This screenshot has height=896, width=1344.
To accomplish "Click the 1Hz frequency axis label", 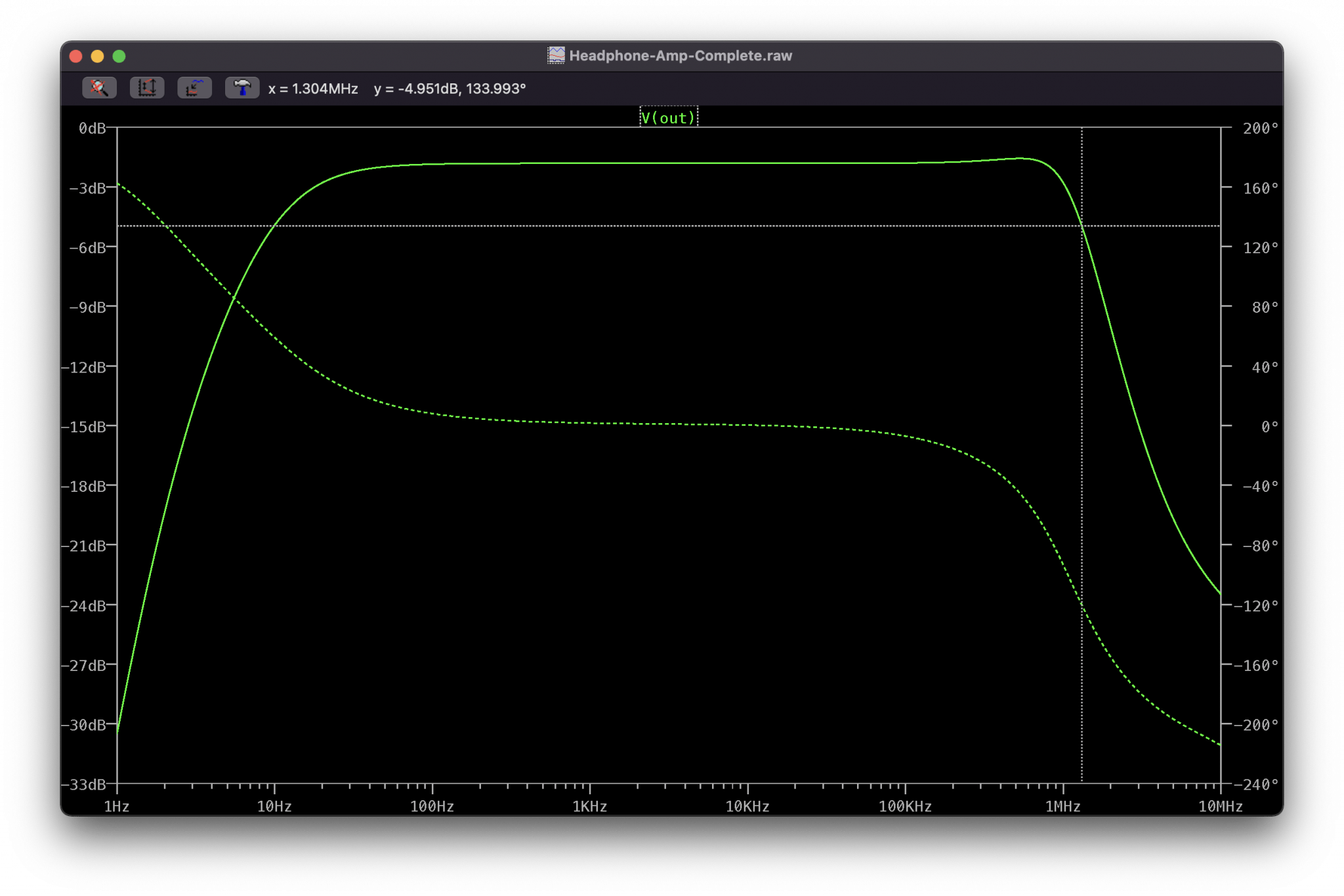I will (x=117, y=807).
